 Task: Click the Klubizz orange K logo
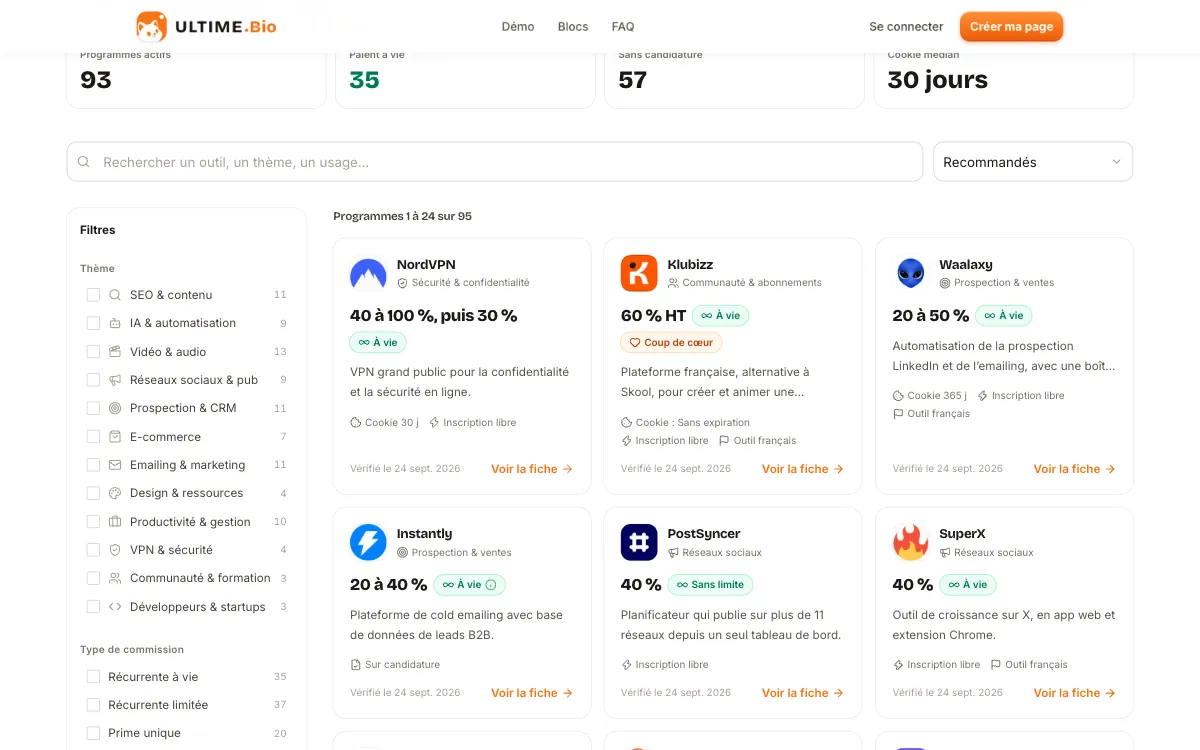(x=639, y=273)
